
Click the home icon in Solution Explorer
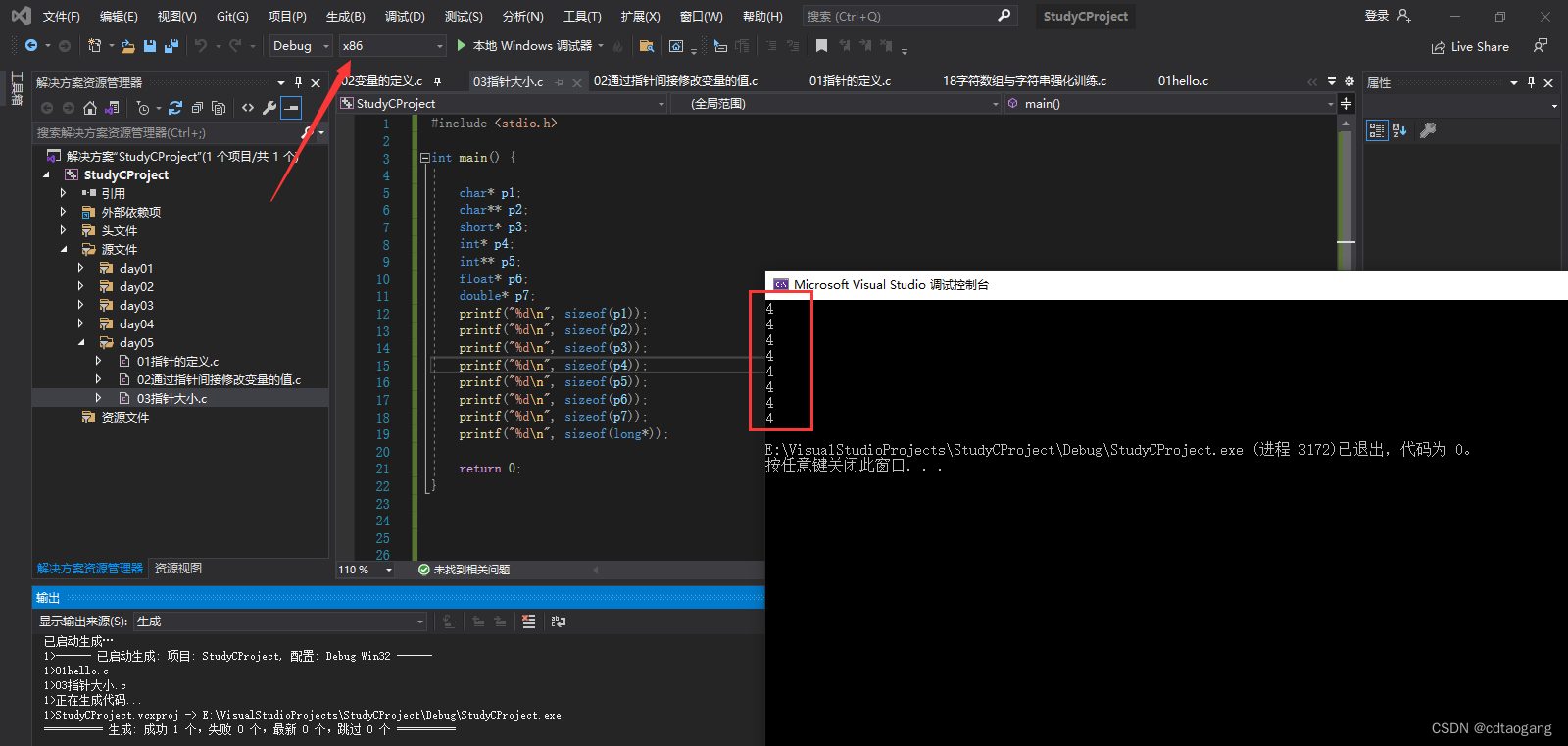tap(90, 108)
